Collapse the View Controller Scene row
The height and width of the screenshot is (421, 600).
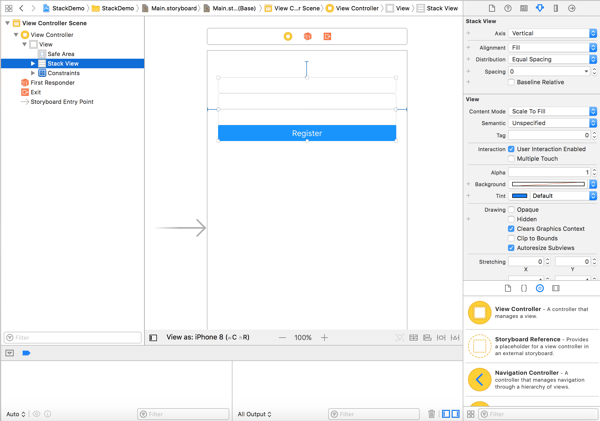[7, 23]
